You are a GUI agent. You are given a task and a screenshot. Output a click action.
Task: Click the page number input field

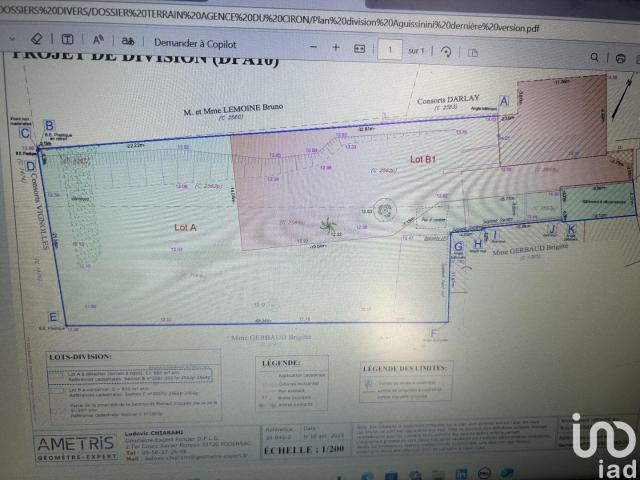click(389, 48)
